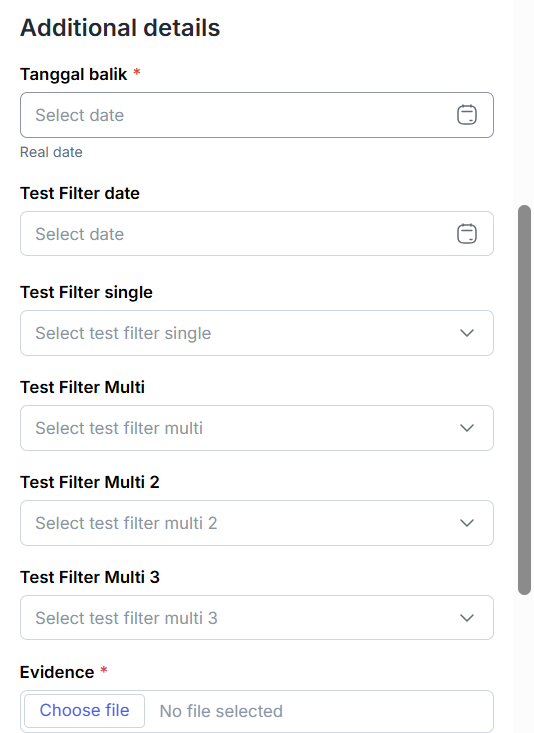Click the Evidence field label
This screenshot has height=733, width=534.
click(57, 672)
